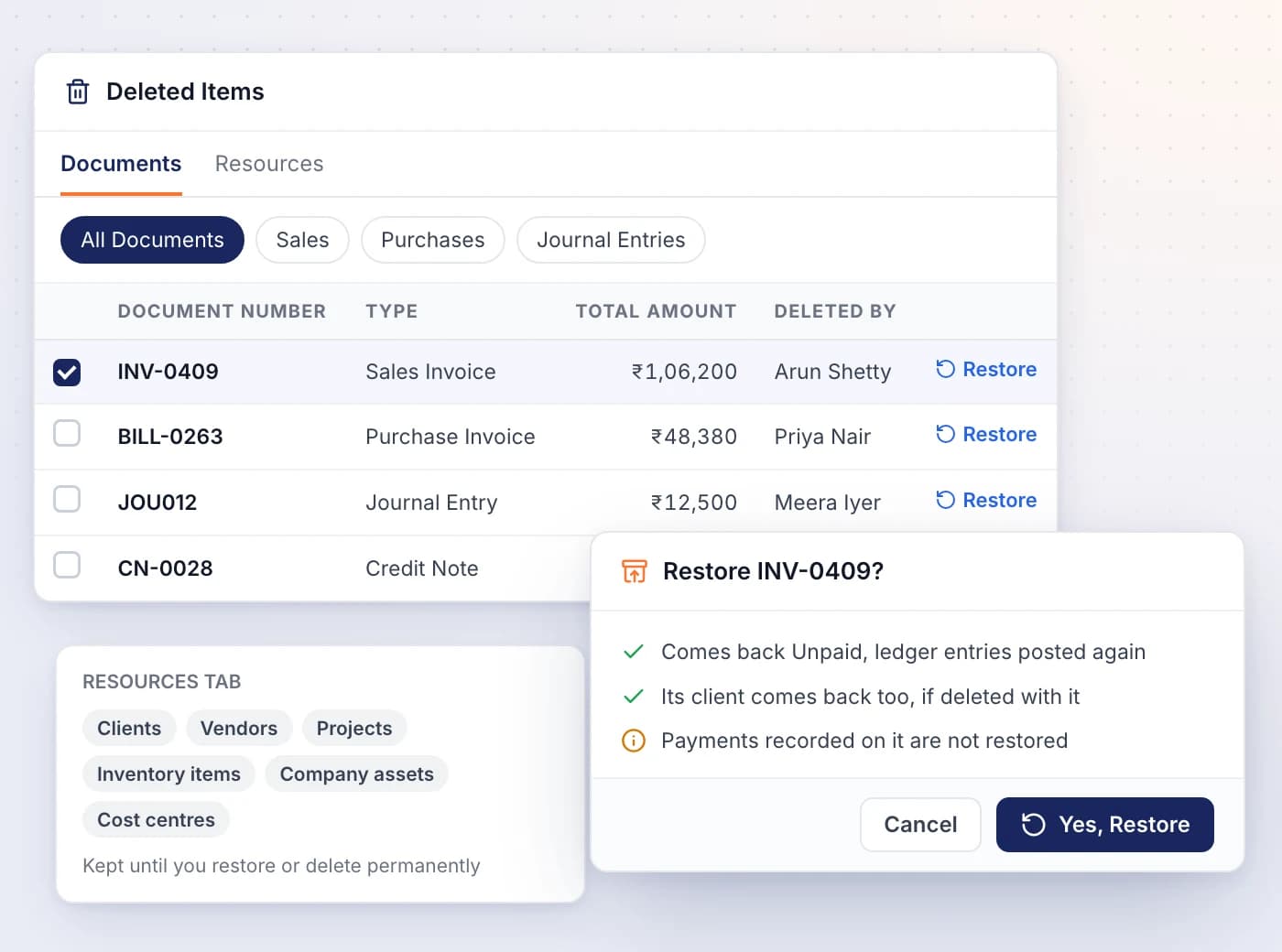Click the Clients resource chip

coord(129,728)
